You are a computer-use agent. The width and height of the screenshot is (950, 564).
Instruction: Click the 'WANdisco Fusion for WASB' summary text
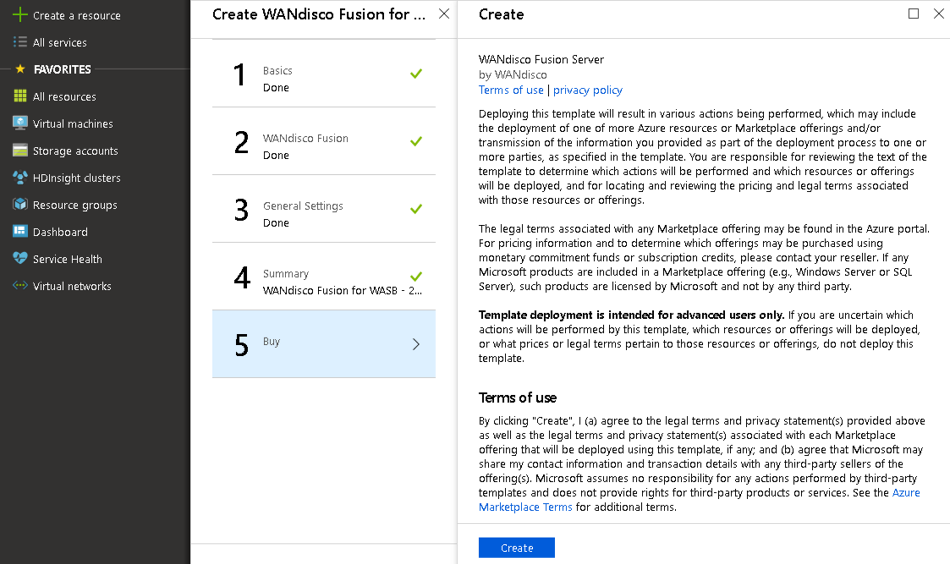342,291
